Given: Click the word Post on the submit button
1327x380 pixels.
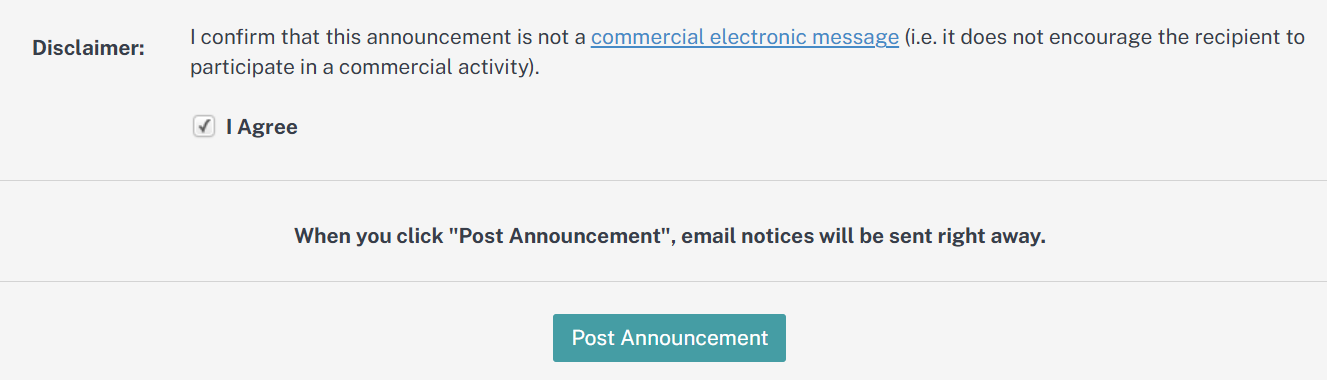Looking at the screenshot, I should point(593,338).
